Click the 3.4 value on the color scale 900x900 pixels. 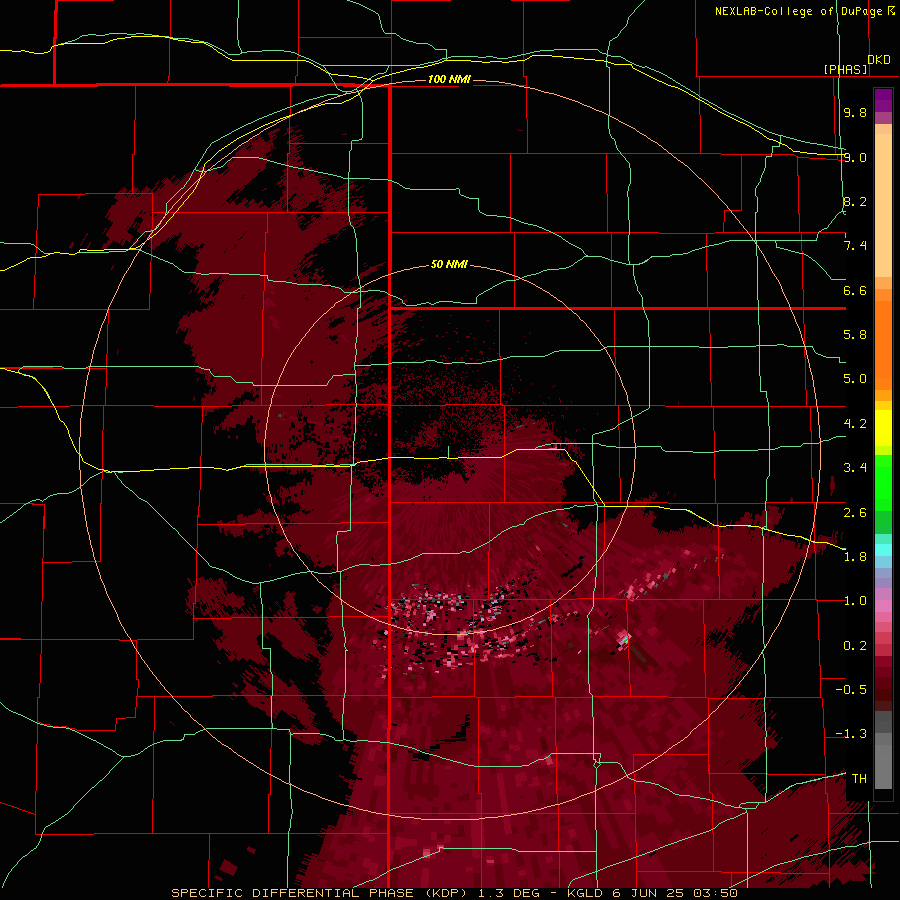pyautogui.click(x=855, y=468)
